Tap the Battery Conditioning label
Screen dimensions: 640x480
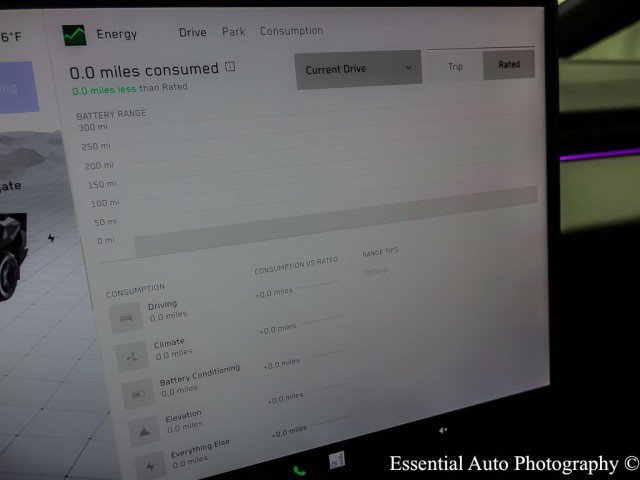click(x=200, y=375)
